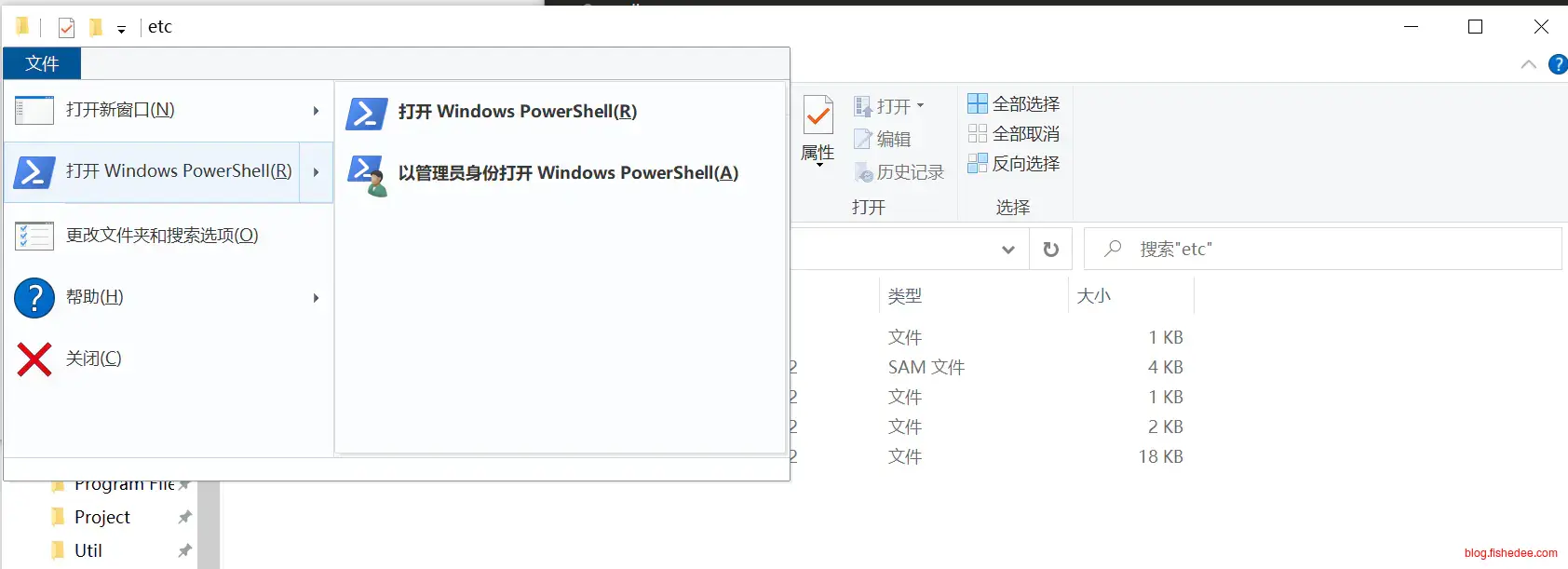Collapse the ribbon with the chevron
1568x569 pixels.
1528,64
